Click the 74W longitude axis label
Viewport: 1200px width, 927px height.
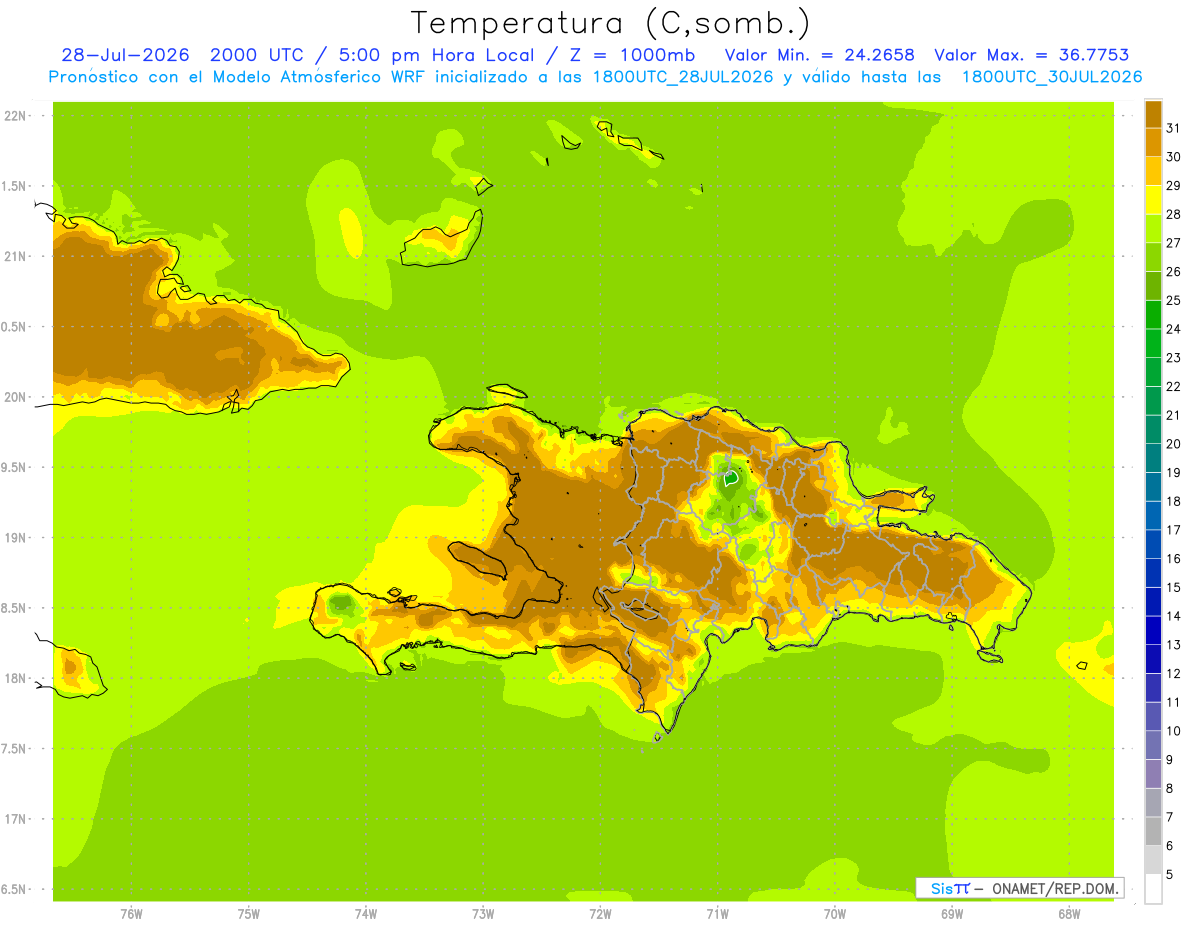[366, 914]
